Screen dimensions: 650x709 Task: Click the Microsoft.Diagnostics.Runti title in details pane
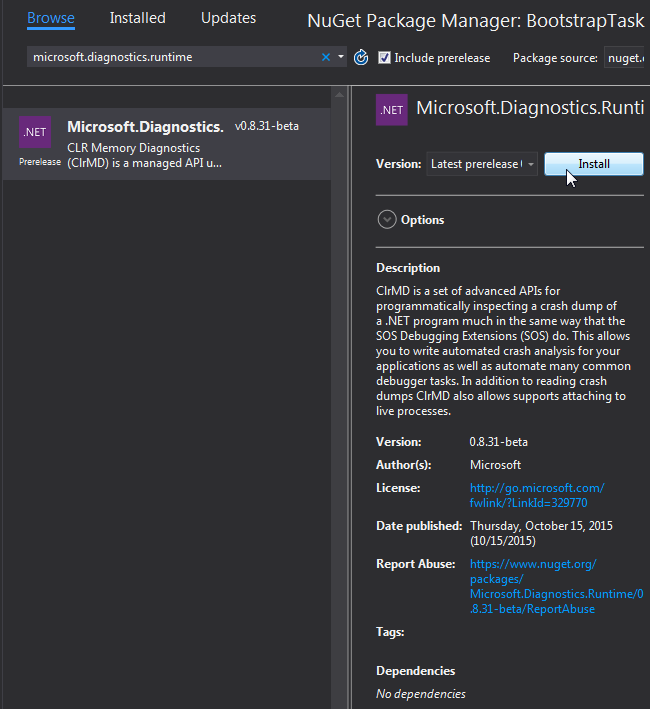click(x=530, y=108)
